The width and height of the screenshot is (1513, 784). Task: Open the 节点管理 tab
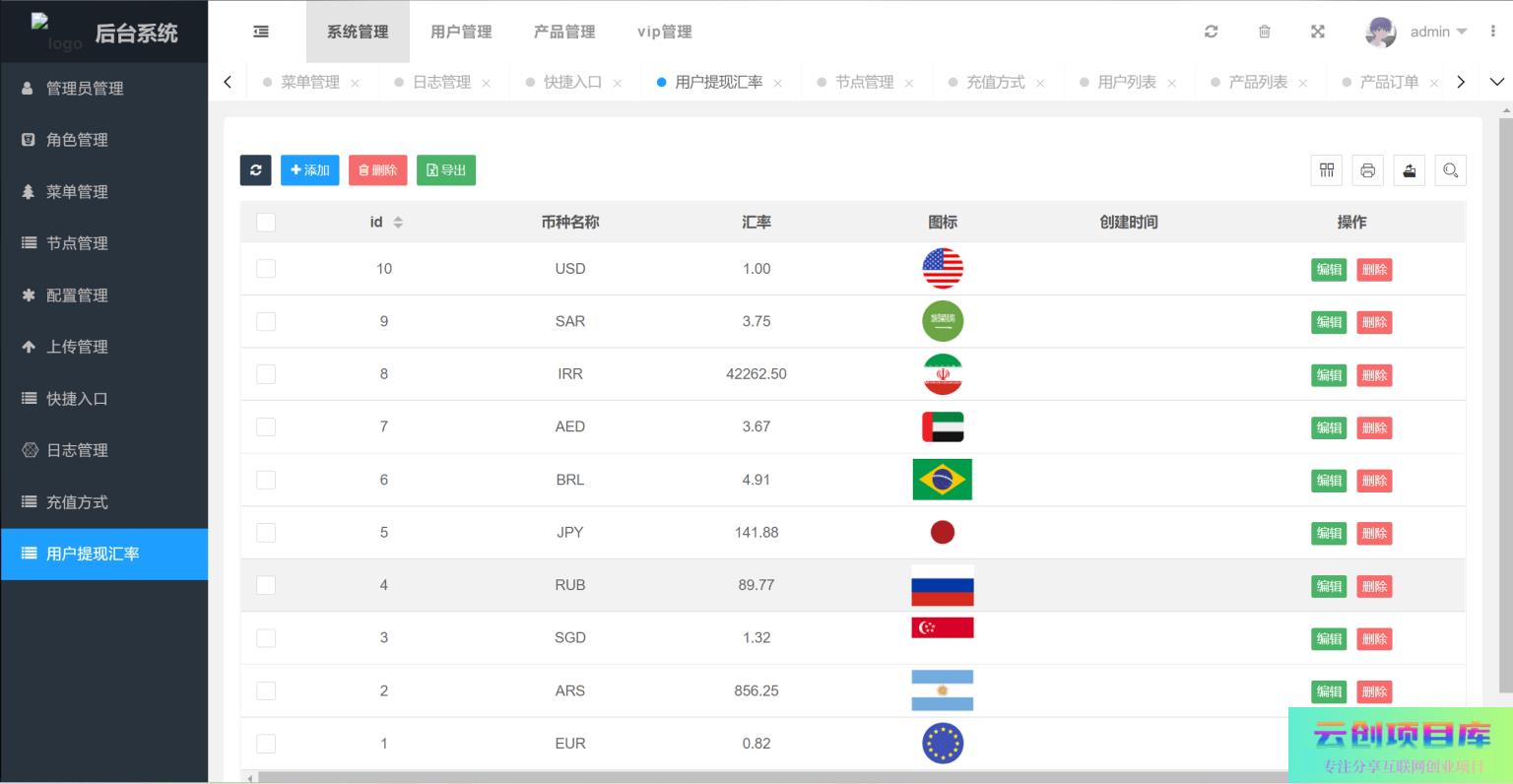pos(864,82)
